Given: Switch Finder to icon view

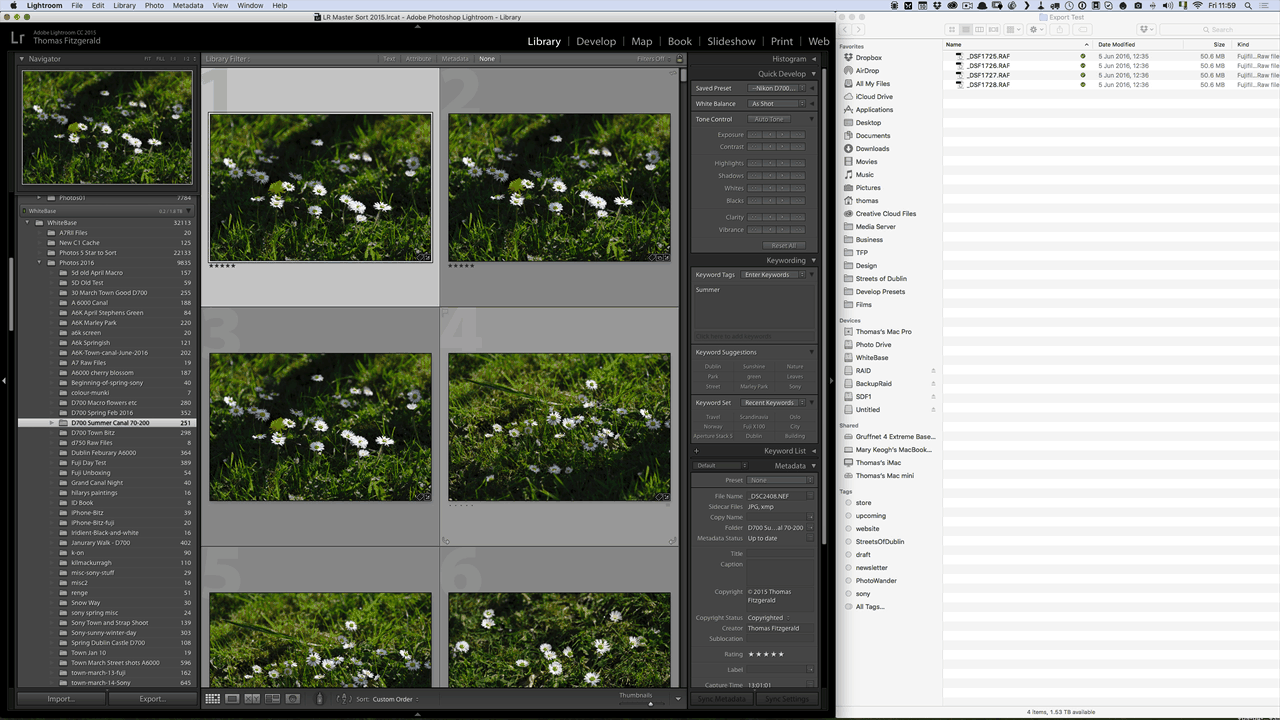Looking at the screenshot, I should [953, 29].
